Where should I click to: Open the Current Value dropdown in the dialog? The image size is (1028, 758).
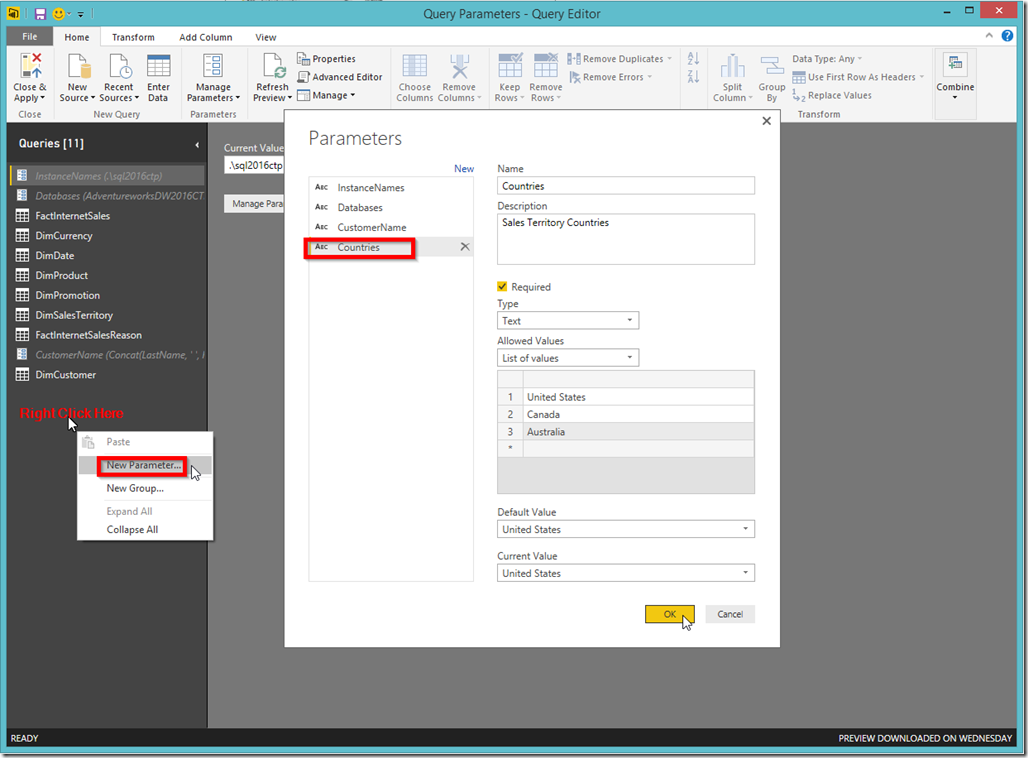[625, 573]
